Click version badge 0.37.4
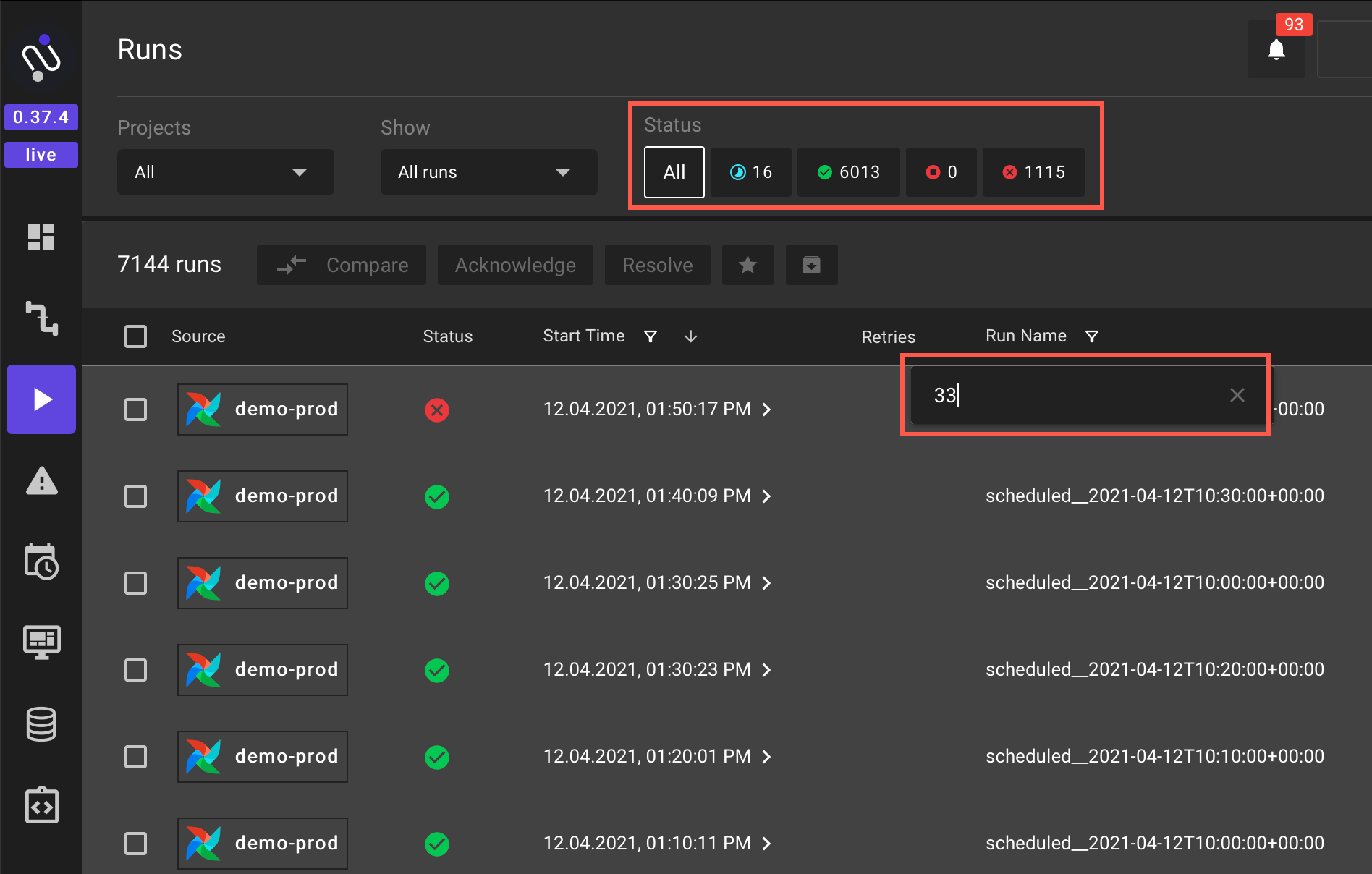This screenshot has height=874, width=1372. pyautogui.click(x=41, y=117)
